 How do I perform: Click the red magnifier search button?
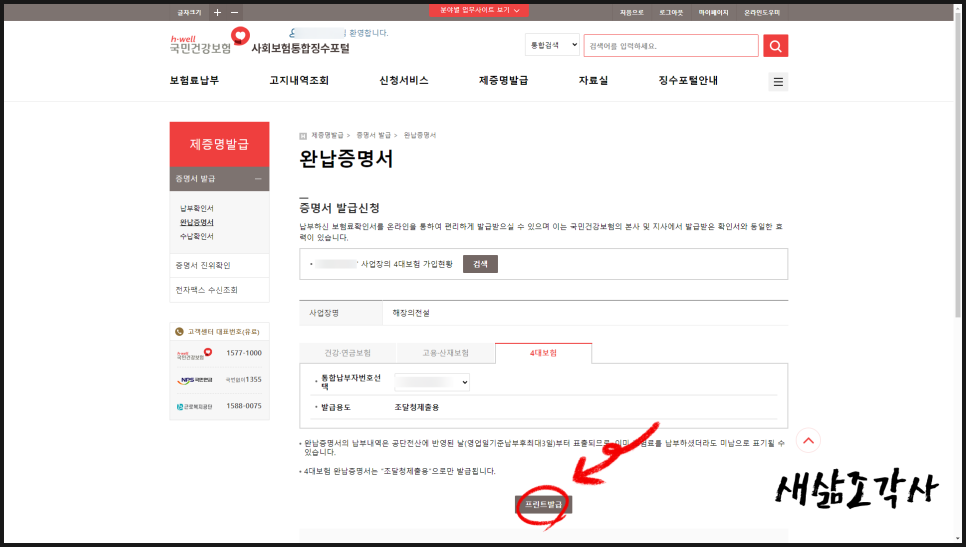(x=776, y=46)
